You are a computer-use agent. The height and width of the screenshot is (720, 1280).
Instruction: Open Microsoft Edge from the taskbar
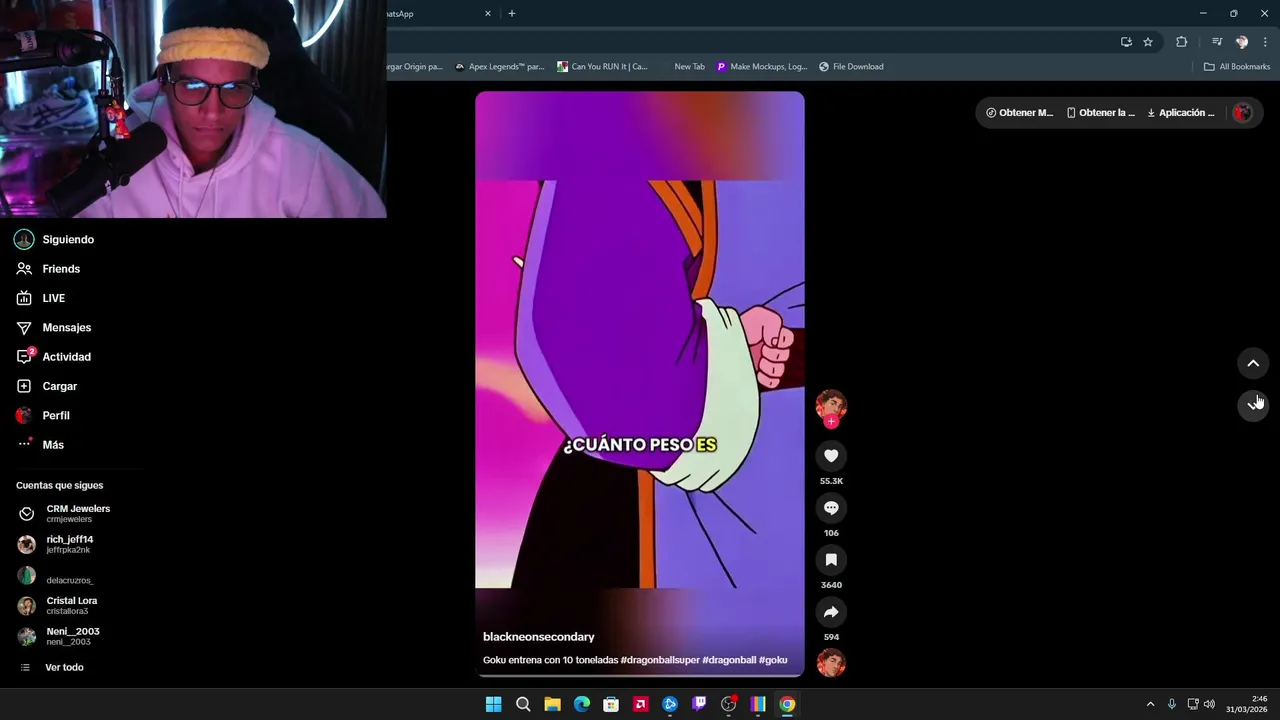click(582, 704)
